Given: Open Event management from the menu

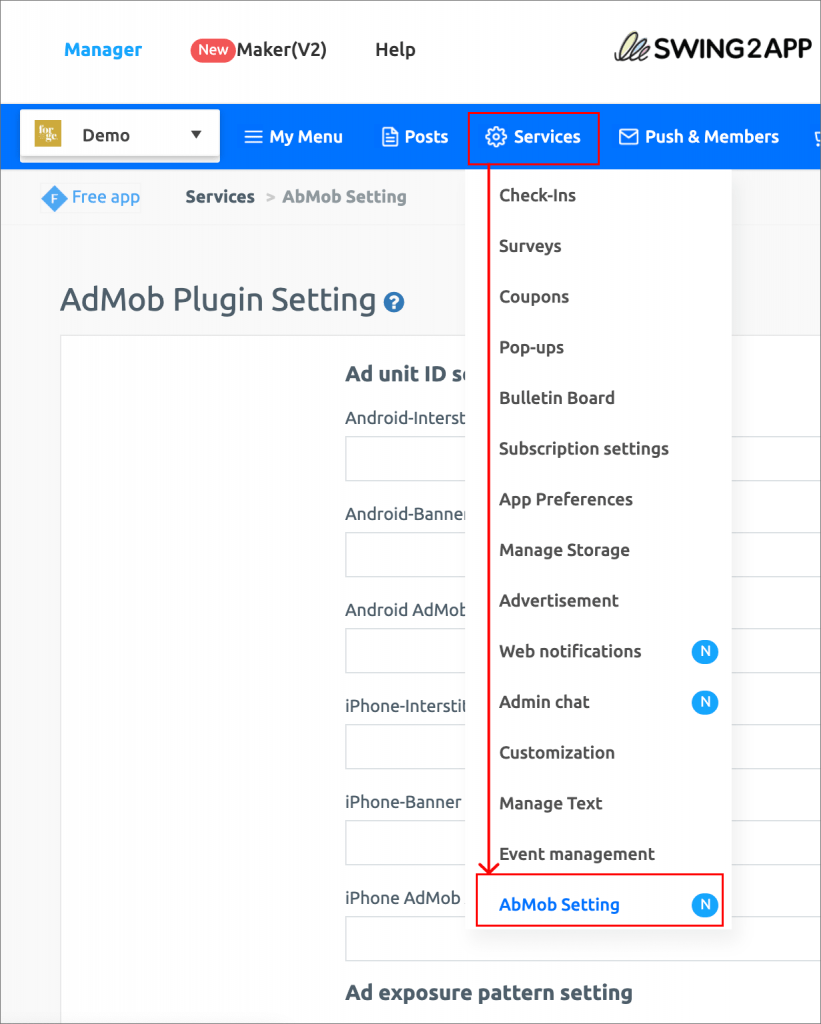Looking at the screenshot, I should pyautogui.click(x=577, y=854).
